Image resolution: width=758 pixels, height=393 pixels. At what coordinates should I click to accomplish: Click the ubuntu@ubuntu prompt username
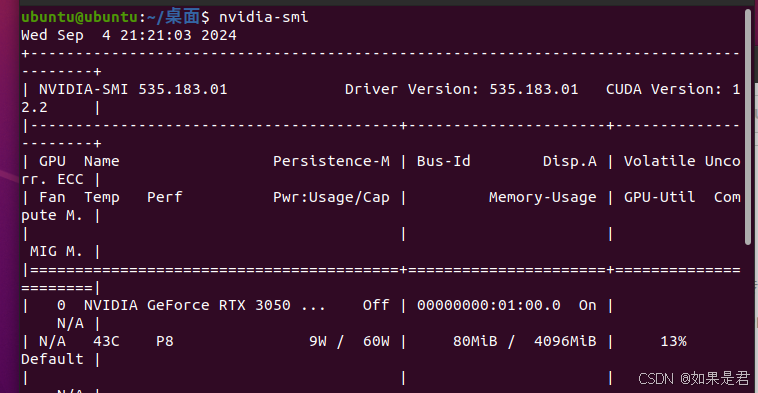point(79,17)
